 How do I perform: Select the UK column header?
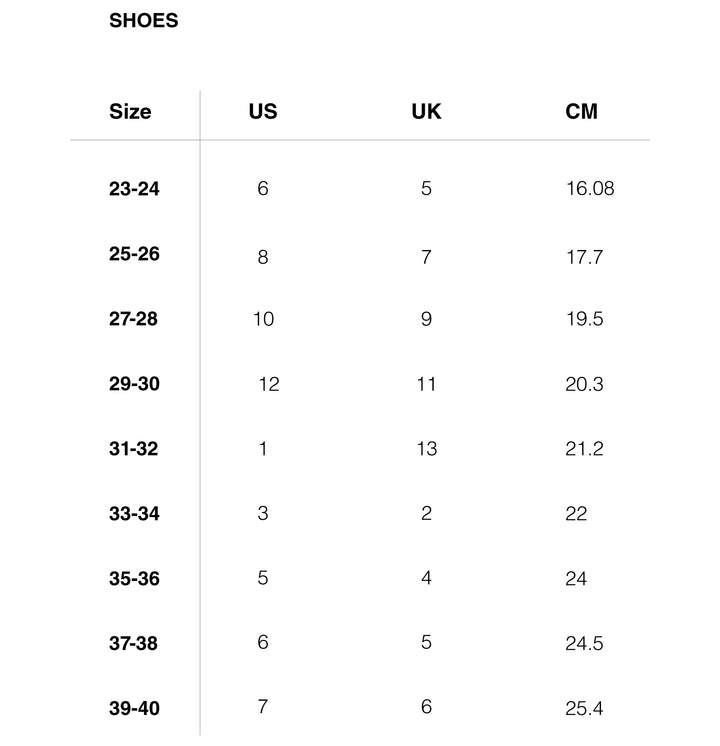pos(426,112)
